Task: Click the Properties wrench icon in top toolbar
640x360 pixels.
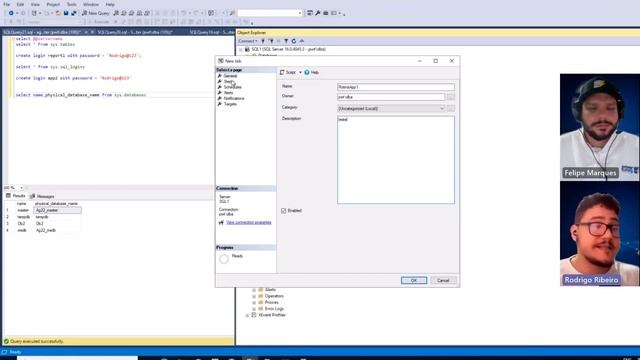Action: pos(318,13)
